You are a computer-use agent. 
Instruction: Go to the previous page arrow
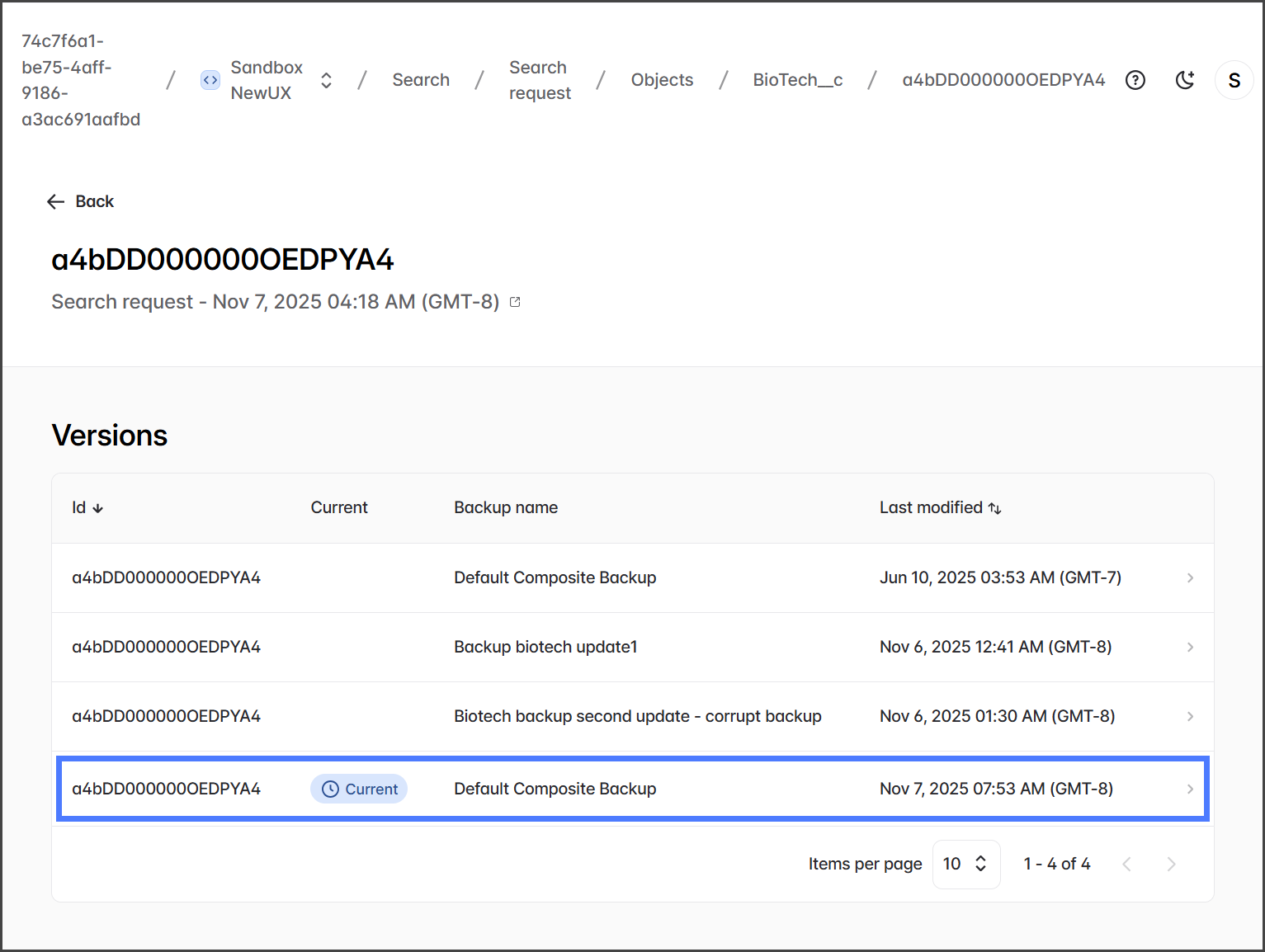[1126, 864]
